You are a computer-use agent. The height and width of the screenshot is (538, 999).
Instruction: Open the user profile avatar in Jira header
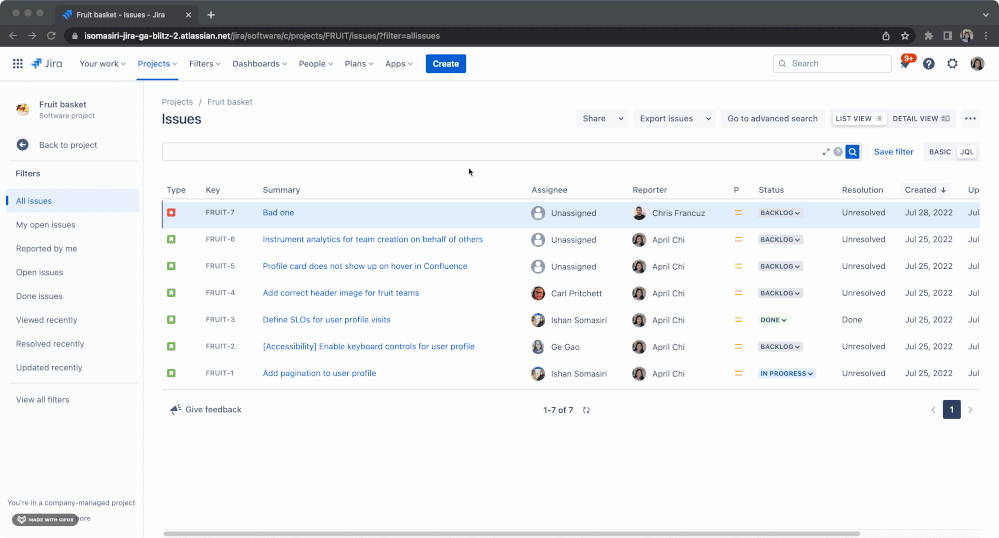pyautogui.click(x=977, y=64)
